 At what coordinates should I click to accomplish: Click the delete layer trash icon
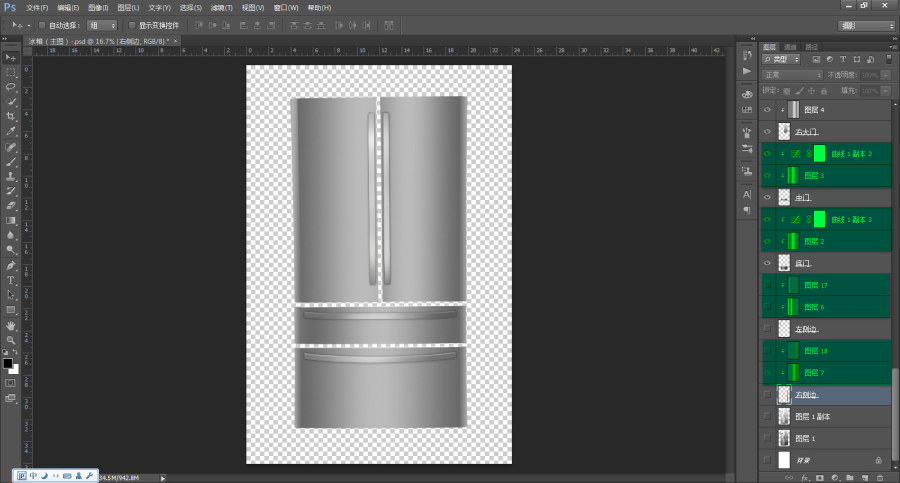click(x=880, y=478)
